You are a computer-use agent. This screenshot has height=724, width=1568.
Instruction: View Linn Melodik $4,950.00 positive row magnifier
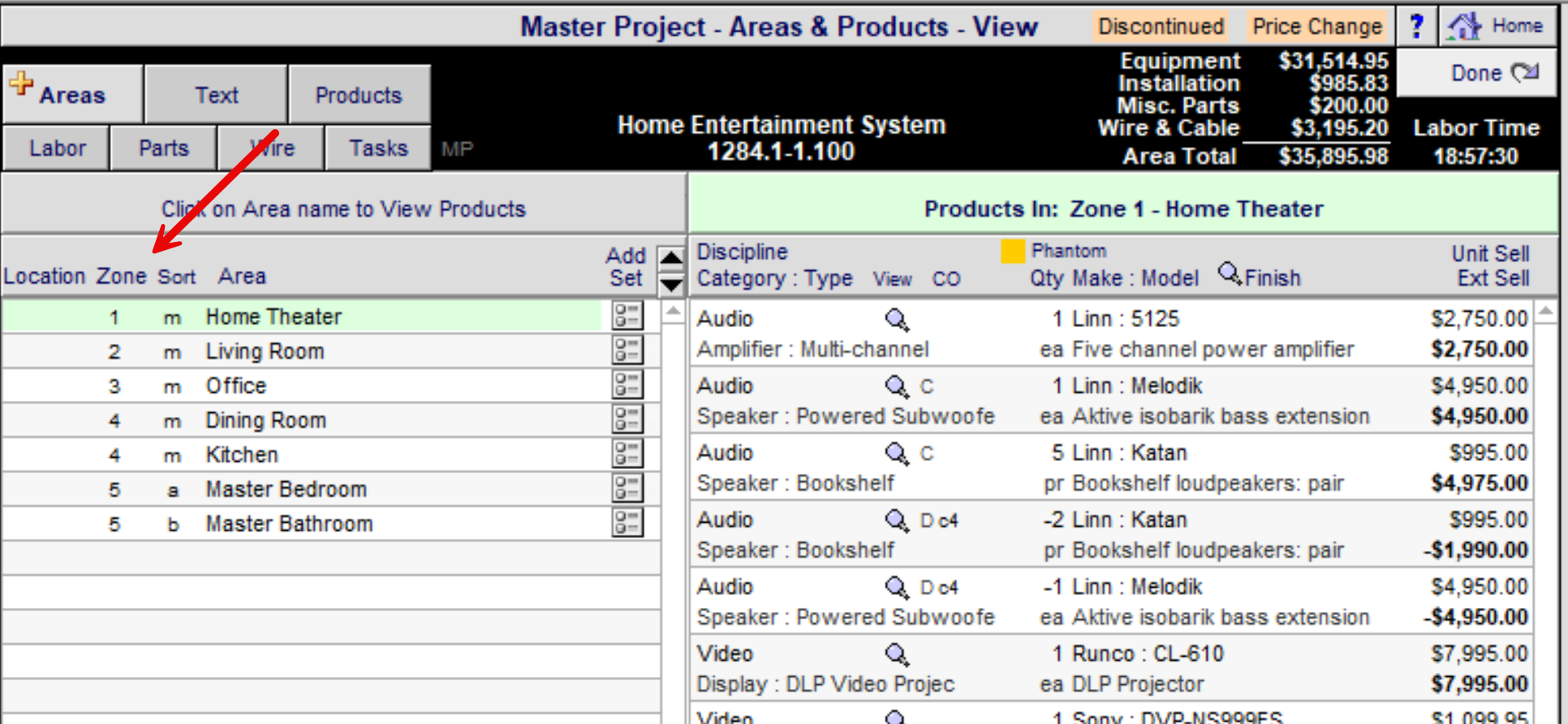[896, 386]
